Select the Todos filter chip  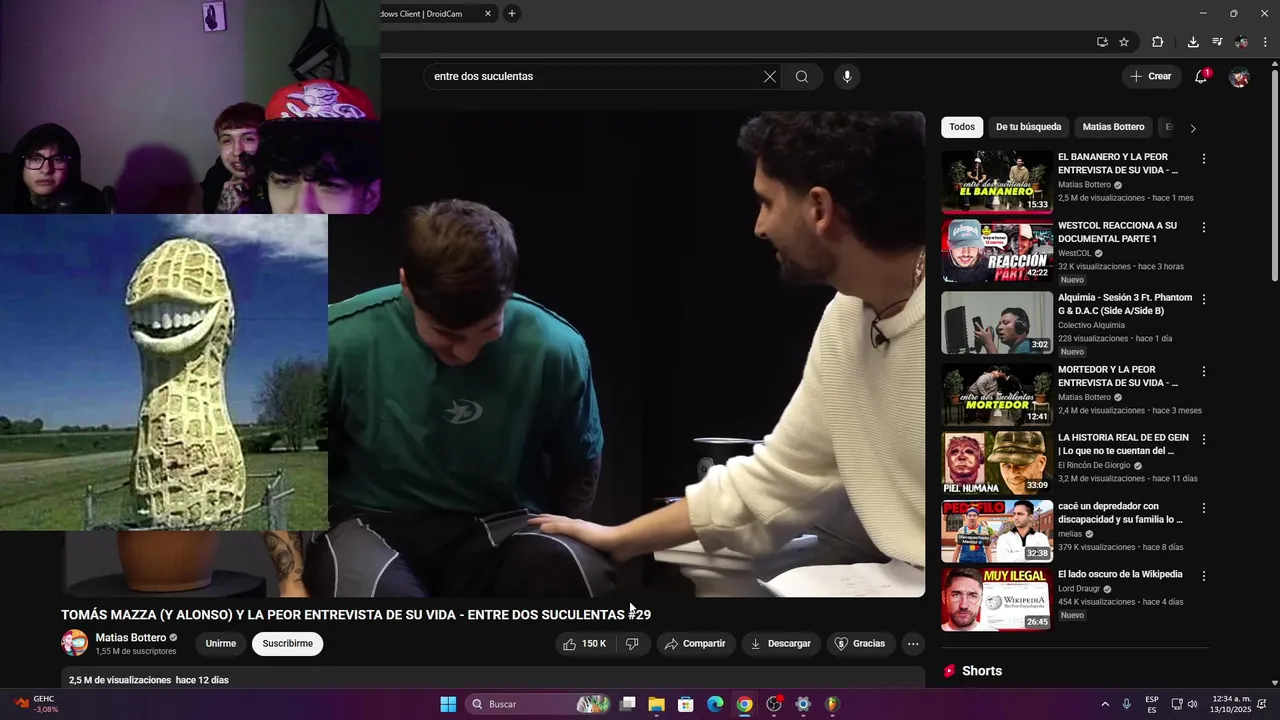tap(962, 127)
